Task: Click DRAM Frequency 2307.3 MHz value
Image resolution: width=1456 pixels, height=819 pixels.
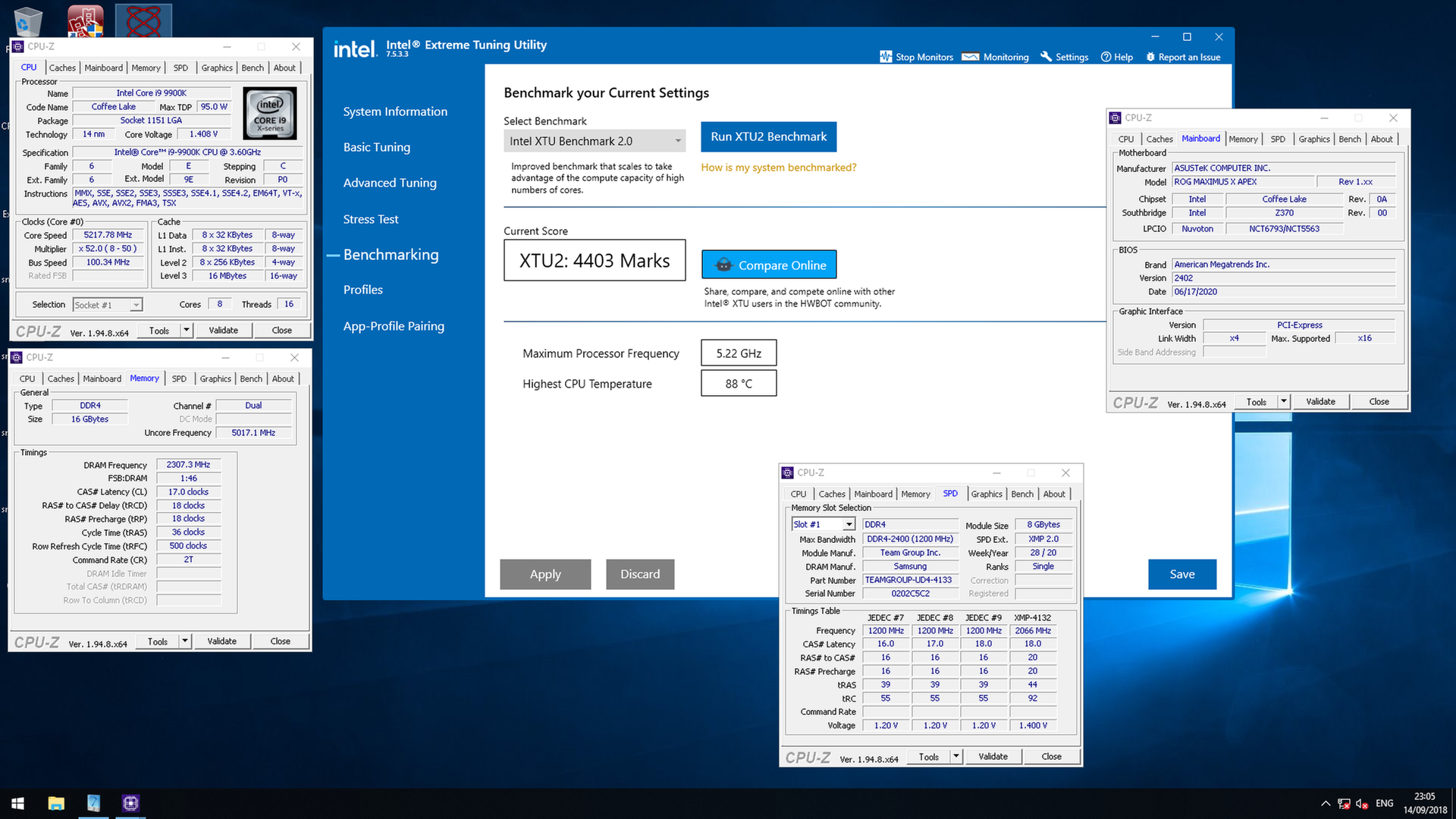Action: [x=188, y=465]
